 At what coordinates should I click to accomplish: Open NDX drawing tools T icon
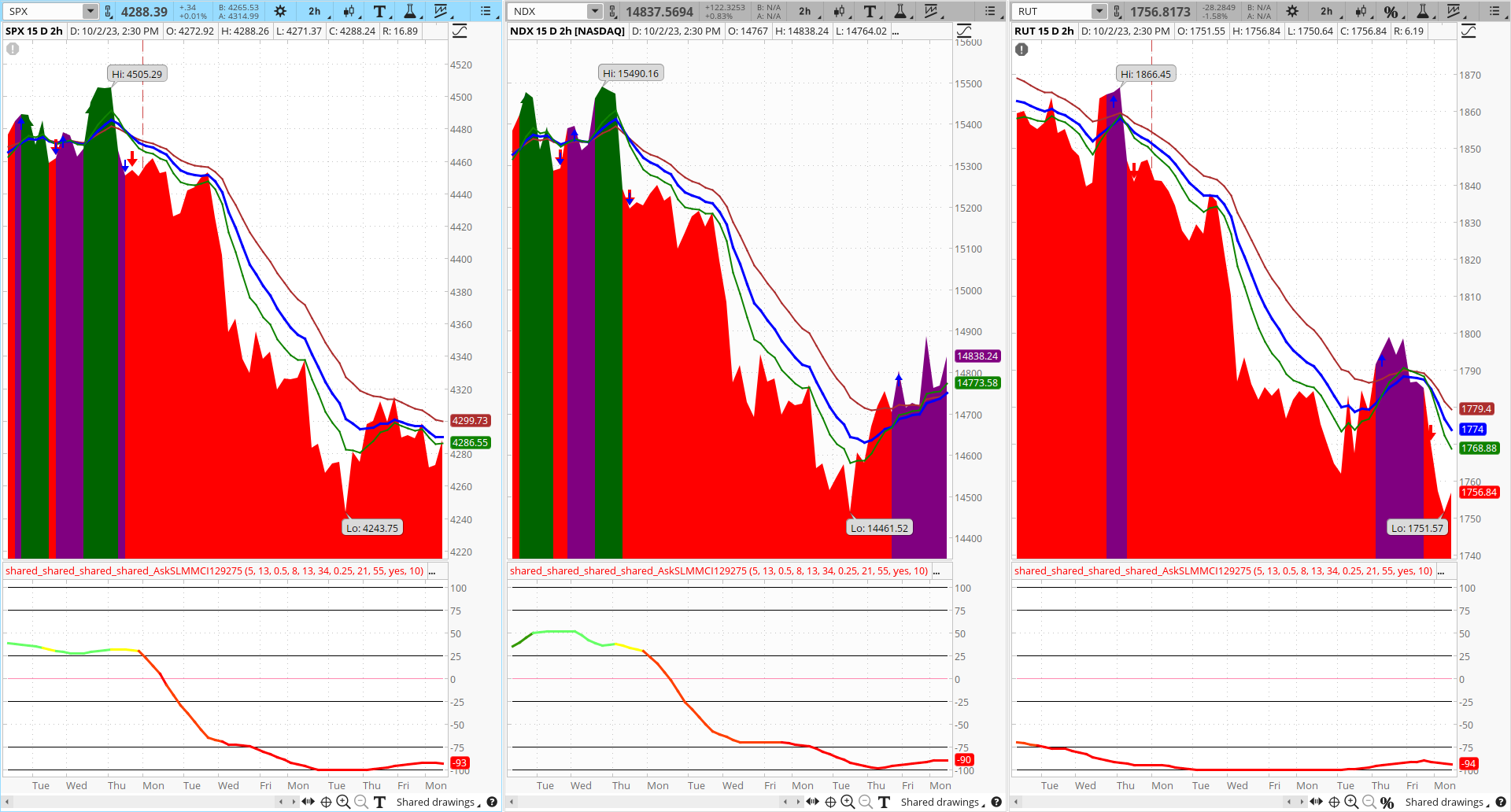tap(870, 11)
